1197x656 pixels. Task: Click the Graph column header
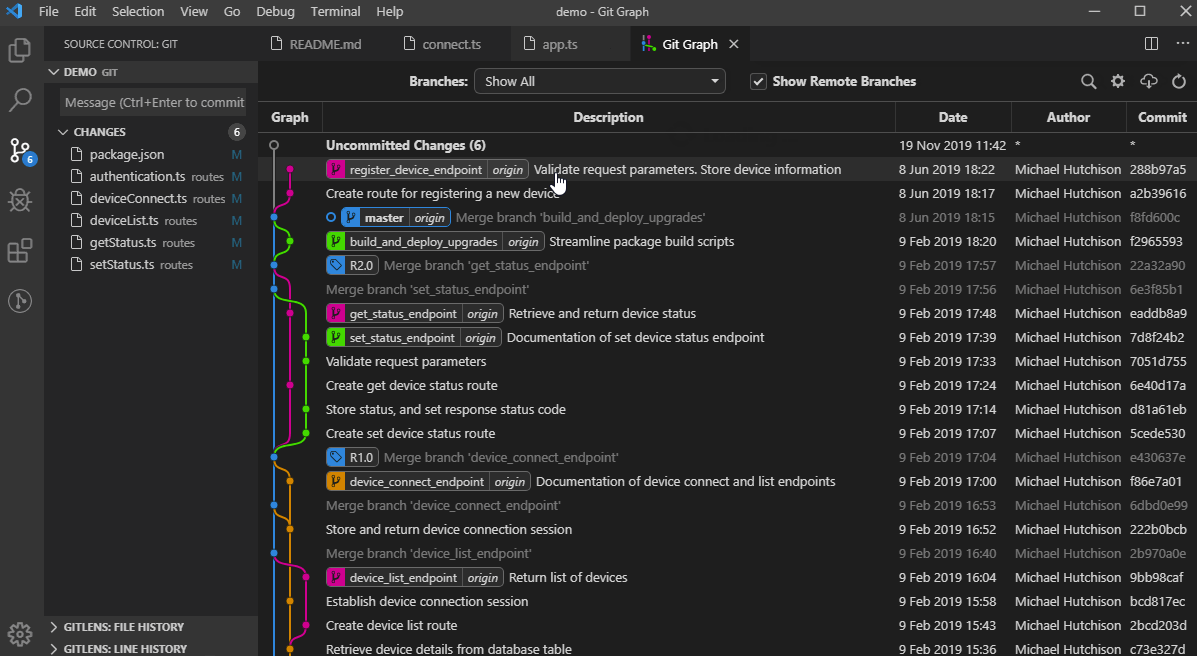[x=290, y=118]
